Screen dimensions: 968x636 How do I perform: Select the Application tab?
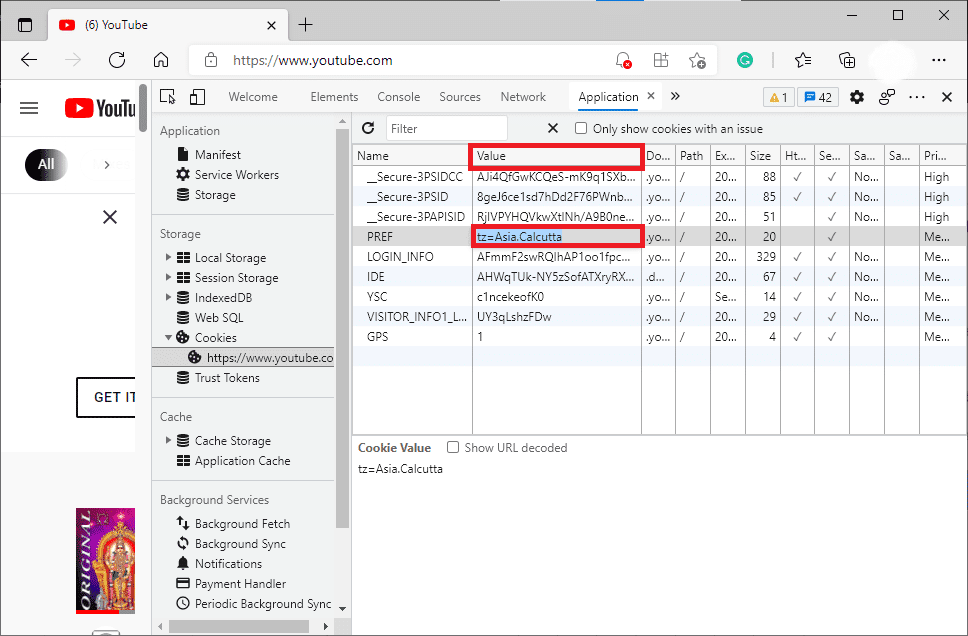tap(608, 97)
